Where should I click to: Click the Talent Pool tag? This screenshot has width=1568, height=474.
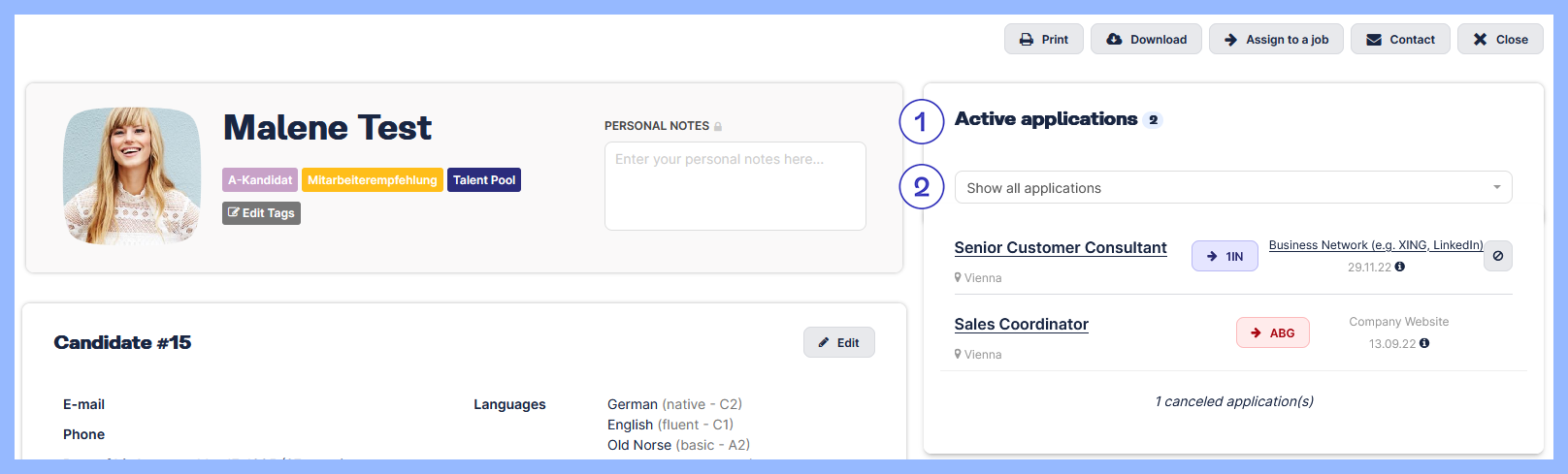(x=483, y=180)
